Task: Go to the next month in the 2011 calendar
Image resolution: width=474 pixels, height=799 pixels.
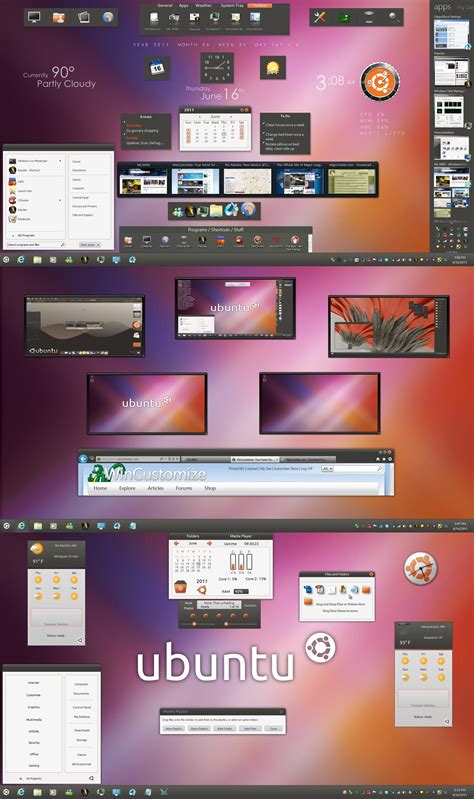Action: 231,117
